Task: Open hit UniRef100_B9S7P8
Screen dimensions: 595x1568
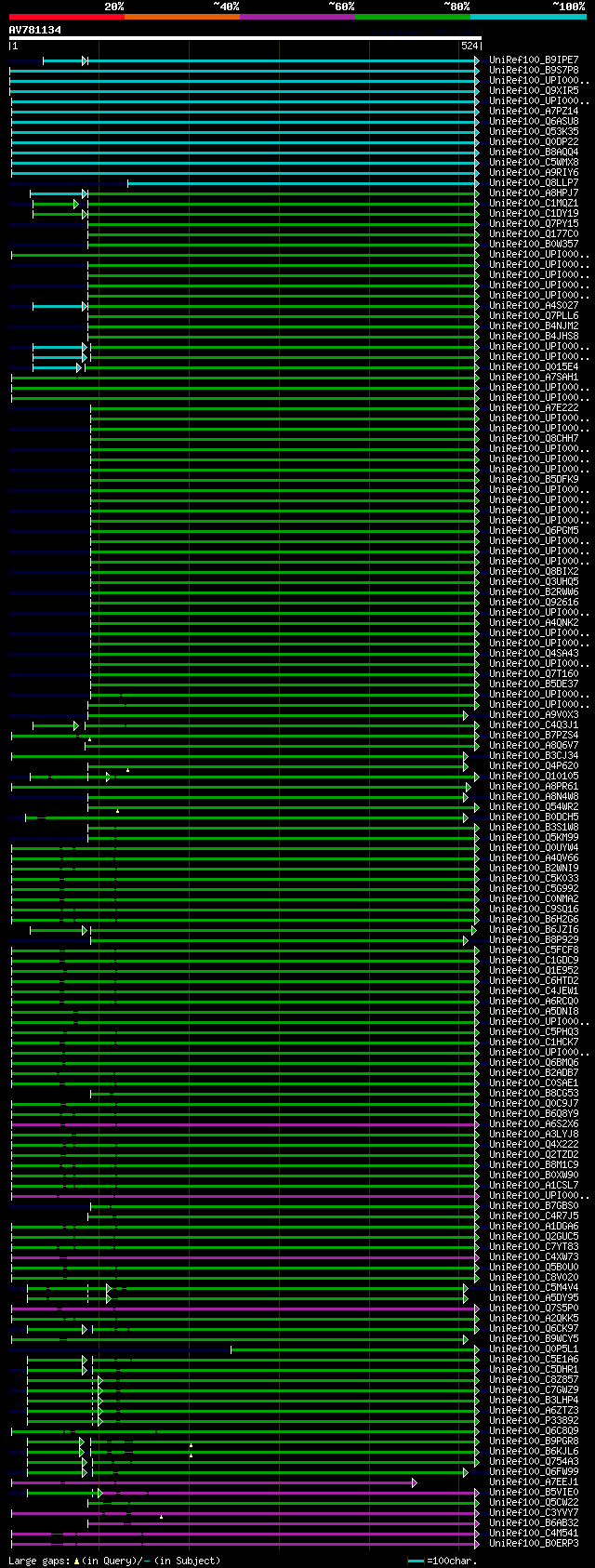Action: pyautogui.click(x=534, y=71)
